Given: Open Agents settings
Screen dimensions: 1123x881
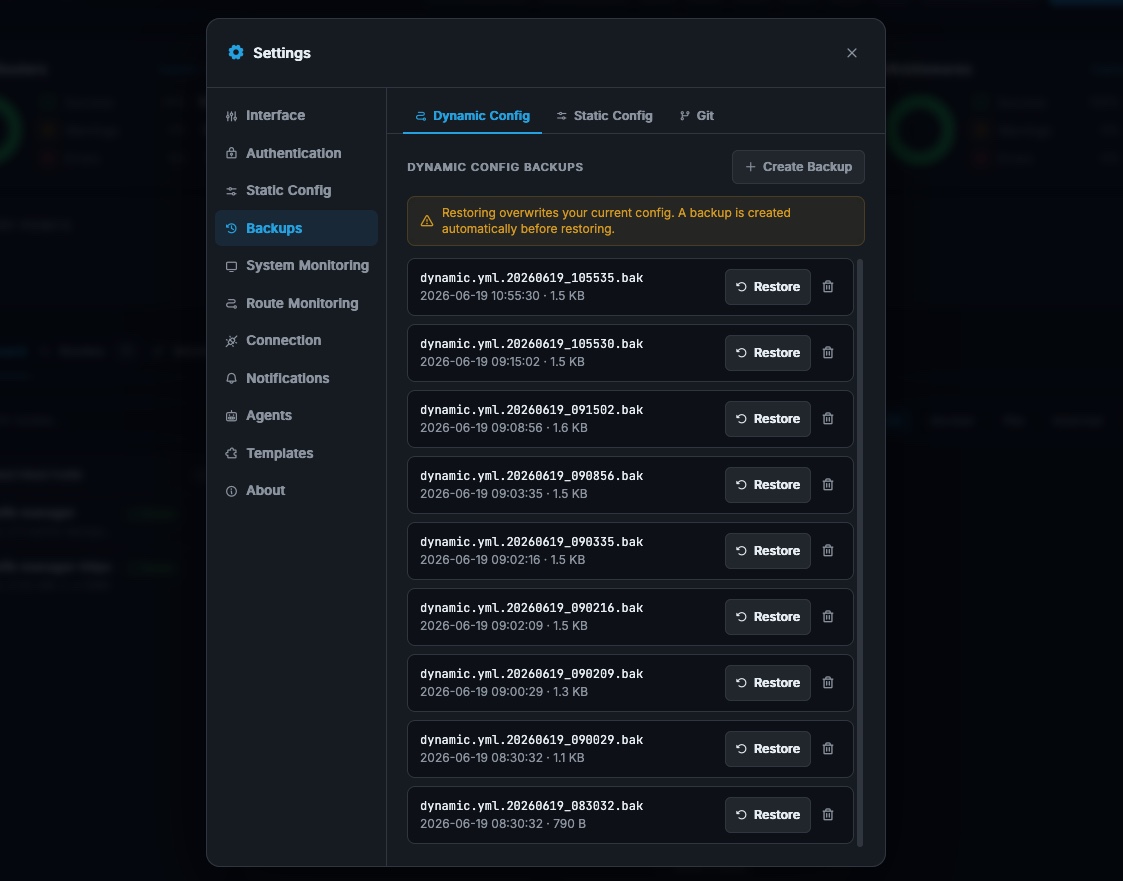Looking at the screenshot, I should pos(296,415).
